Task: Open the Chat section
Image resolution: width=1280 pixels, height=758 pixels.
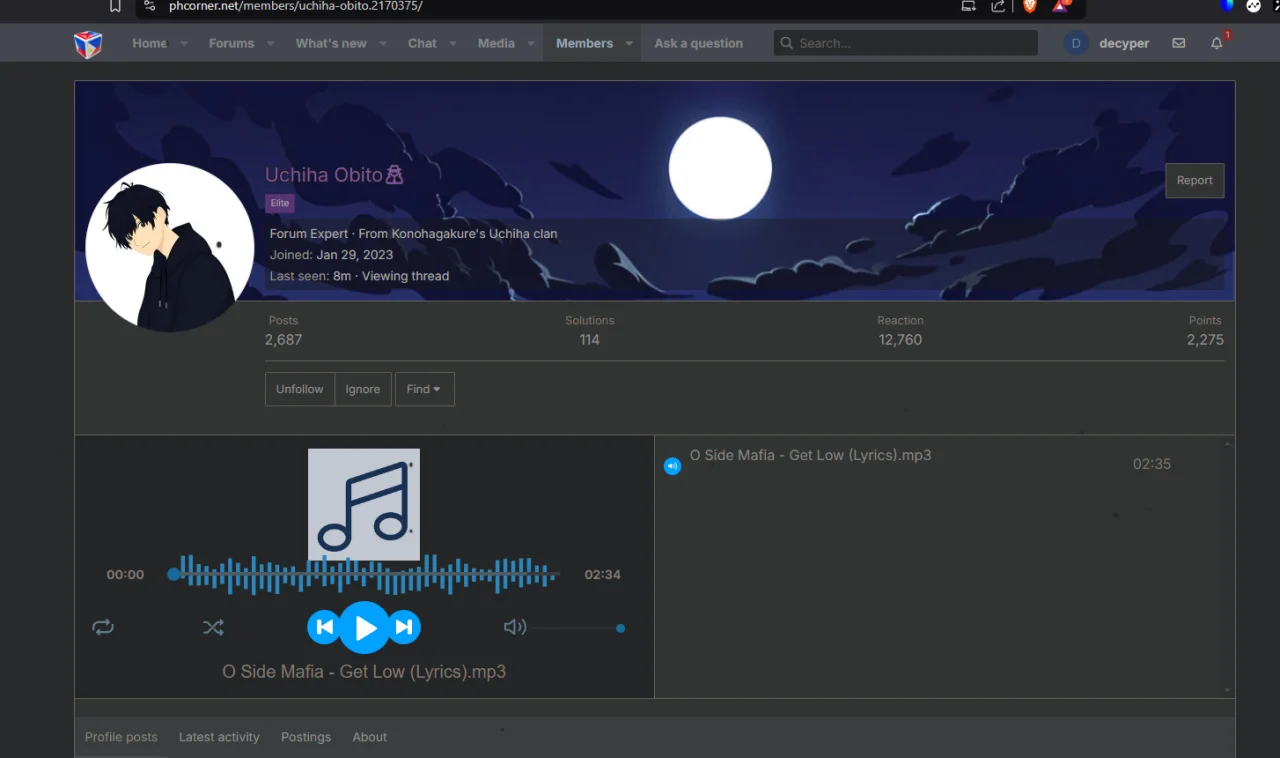Action: [422, 44]
